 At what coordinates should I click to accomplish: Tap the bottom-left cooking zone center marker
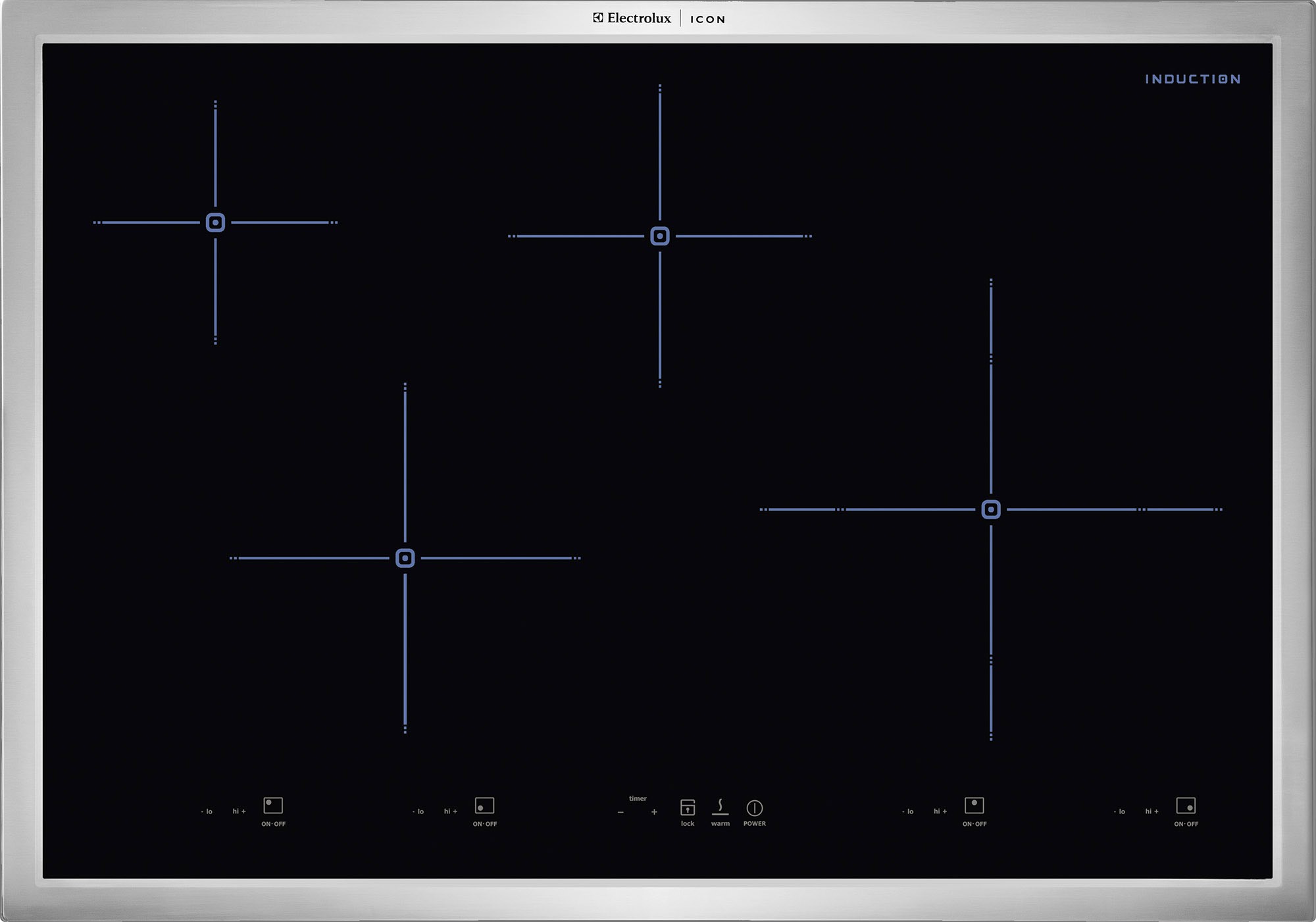[x=405, y=558]
